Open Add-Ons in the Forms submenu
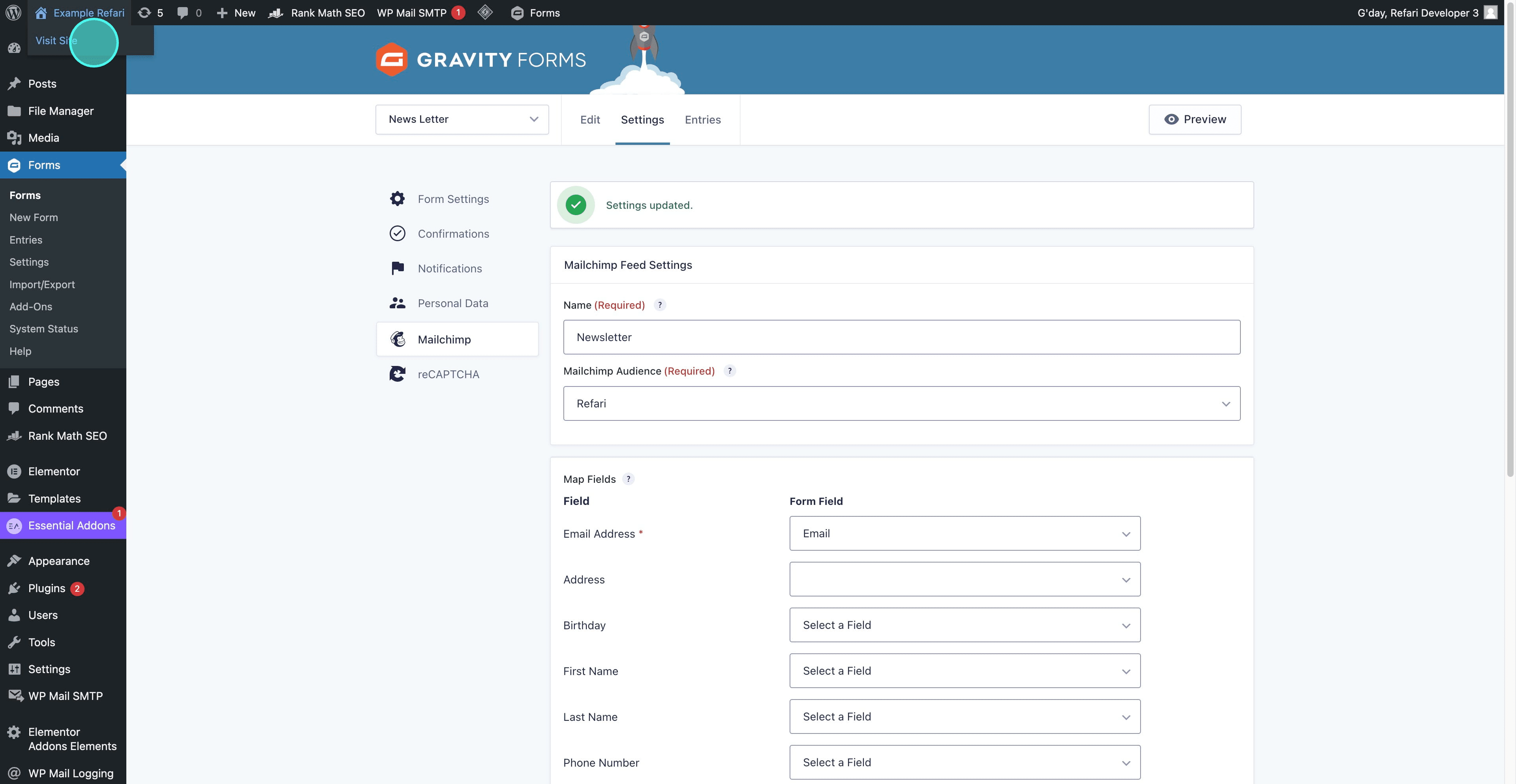 click(x=31, y=307)
